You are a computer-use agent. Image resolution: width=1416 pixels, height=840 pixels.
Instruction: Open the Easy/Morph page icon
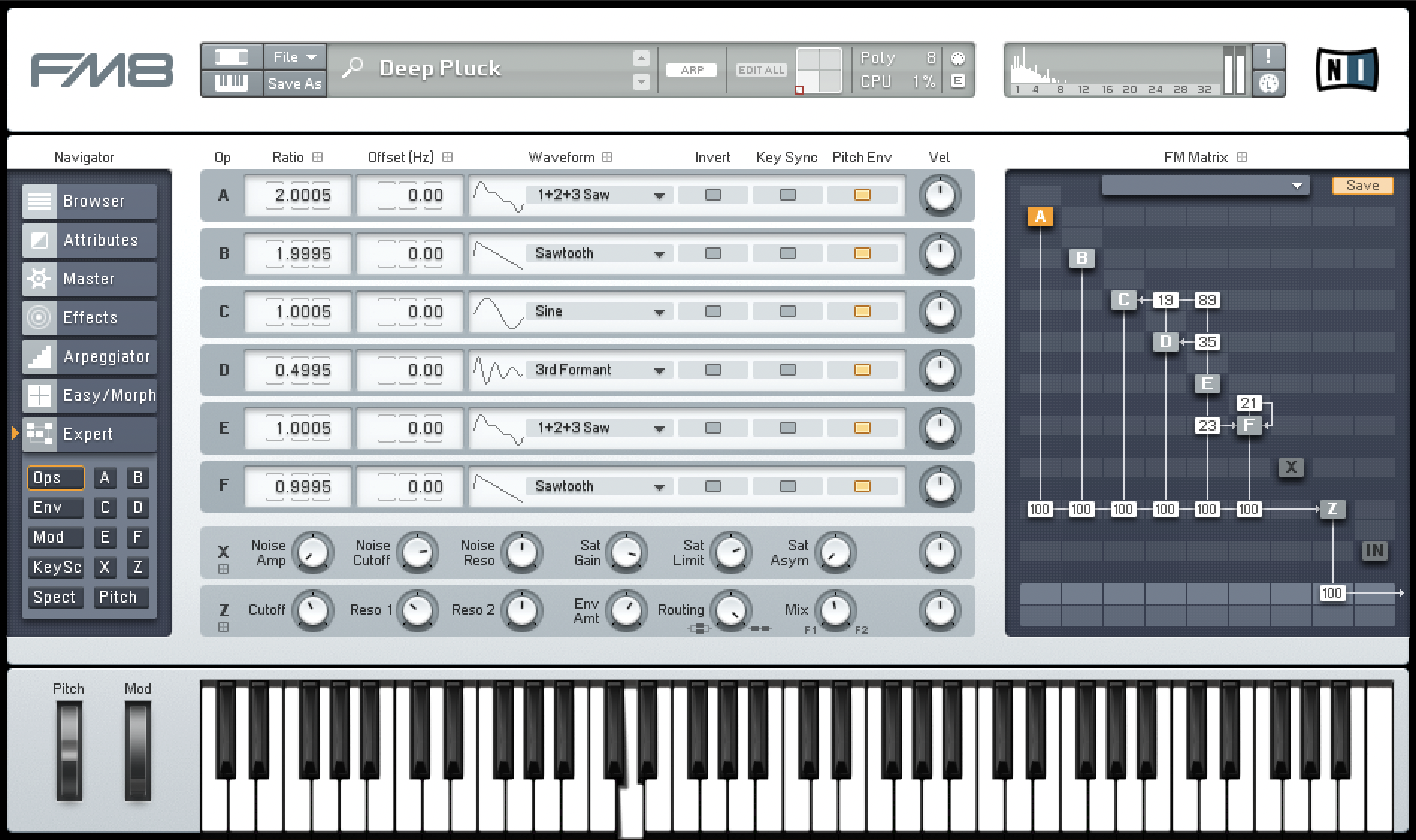click(x=39, y=396)
